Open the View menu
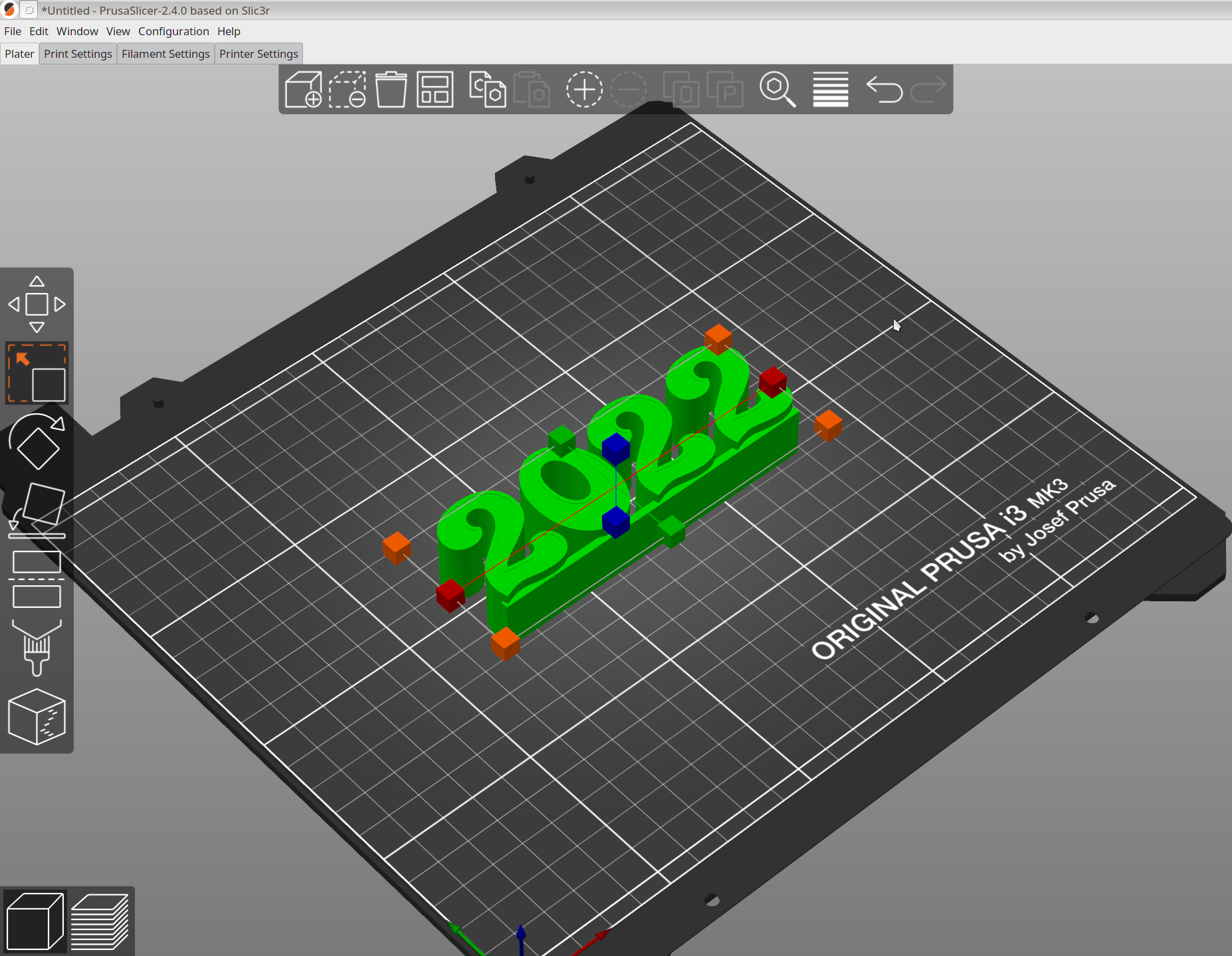Image resolution: width=1232 pixels, height=956 pixels. [x=118, y=31]
